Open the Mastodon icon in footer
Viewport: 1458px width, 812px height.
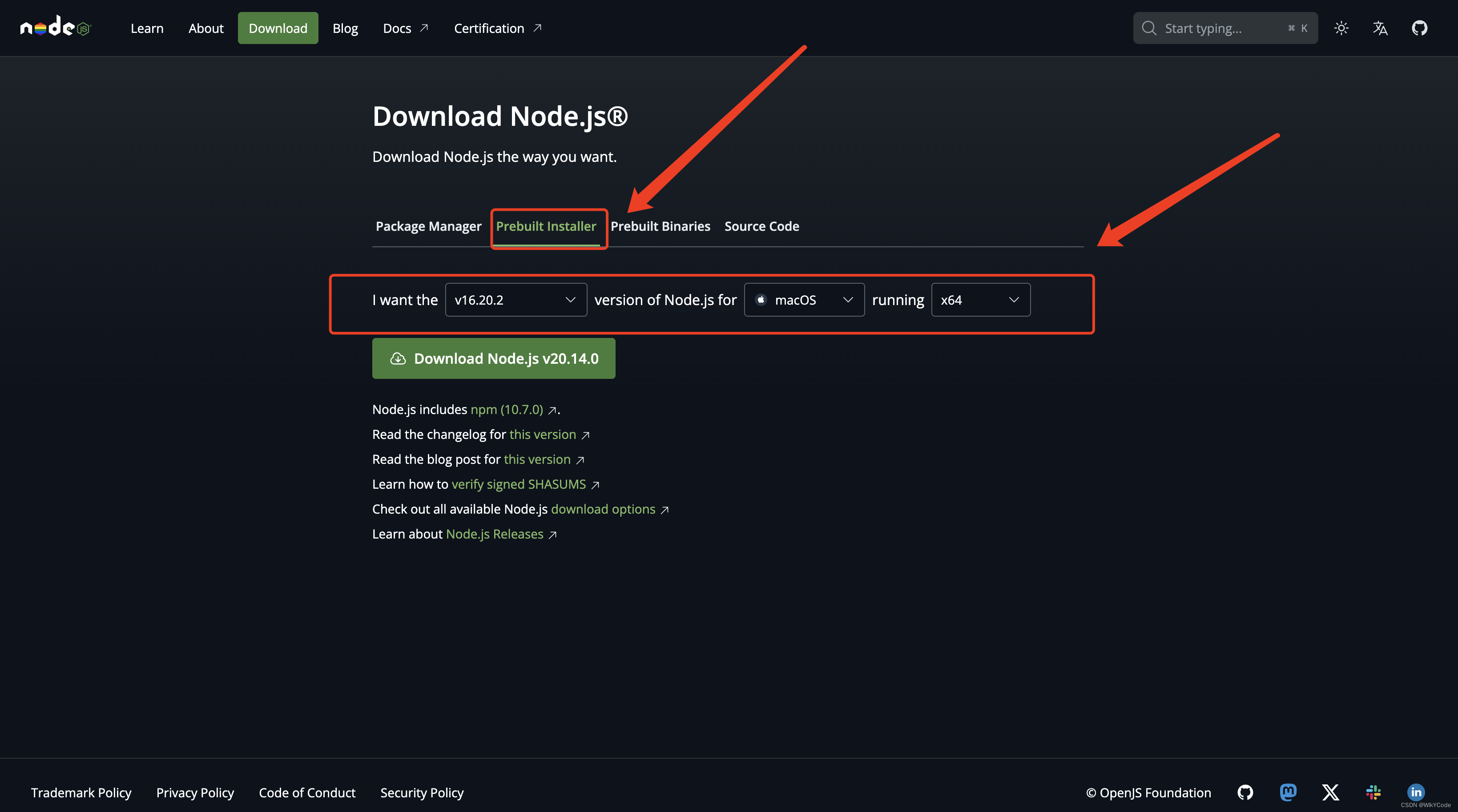1288,792
